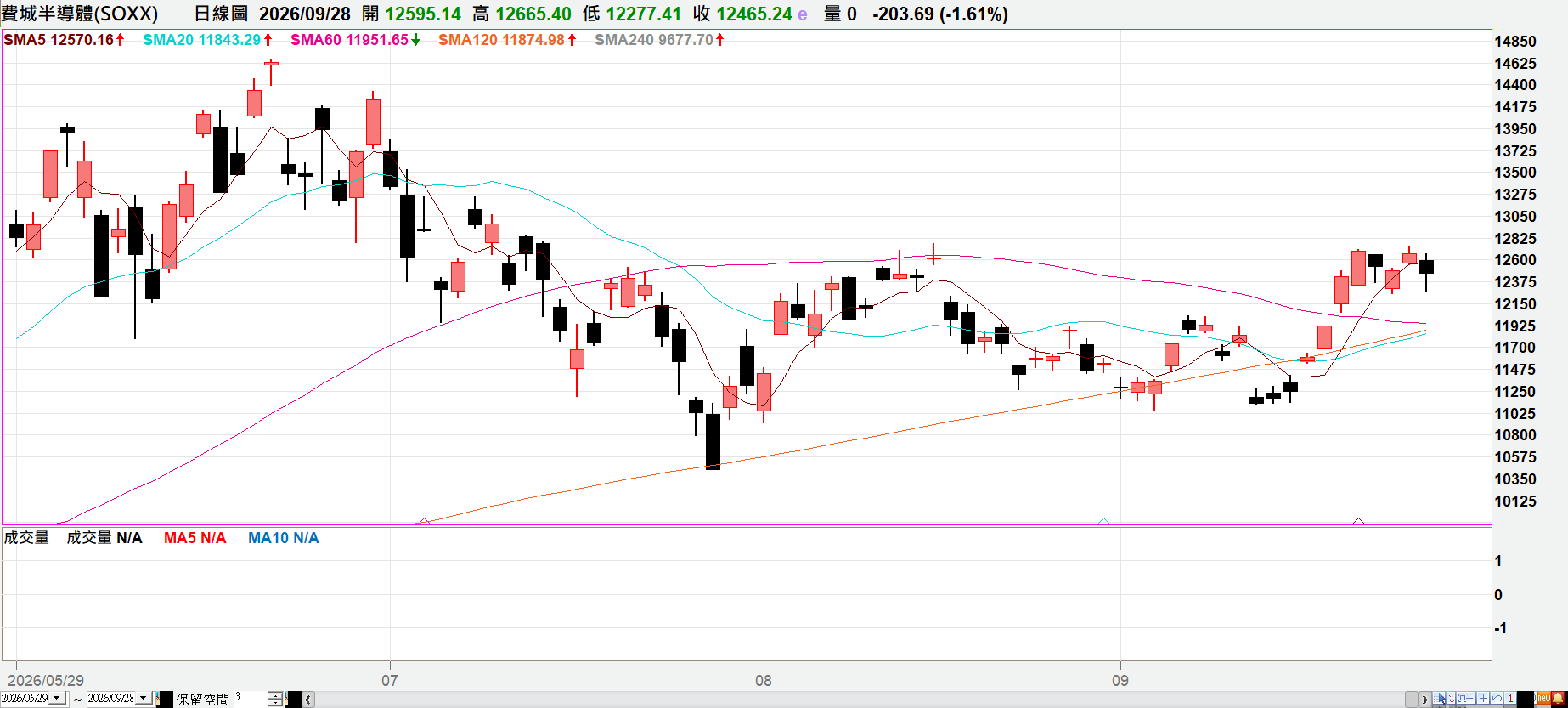Click the 費城半導體(SOXX) title text

coord(79,14)
